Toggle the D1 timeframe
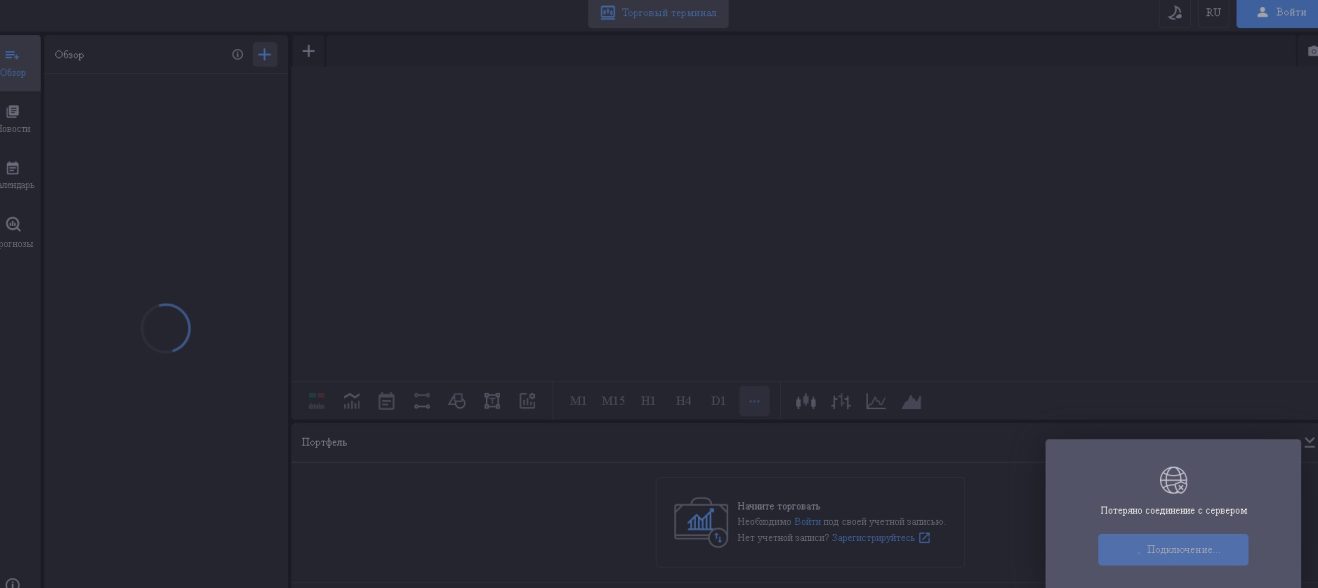Screen dimensions: 1318x588 pyautogui.click(x=718, y=401)
